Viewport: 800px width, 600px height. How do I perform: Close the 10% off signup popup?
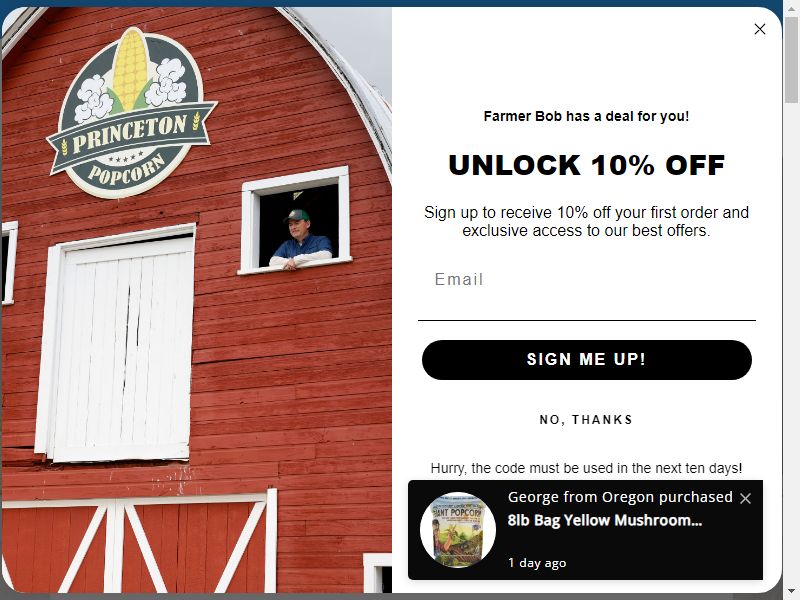click(759, 29)
